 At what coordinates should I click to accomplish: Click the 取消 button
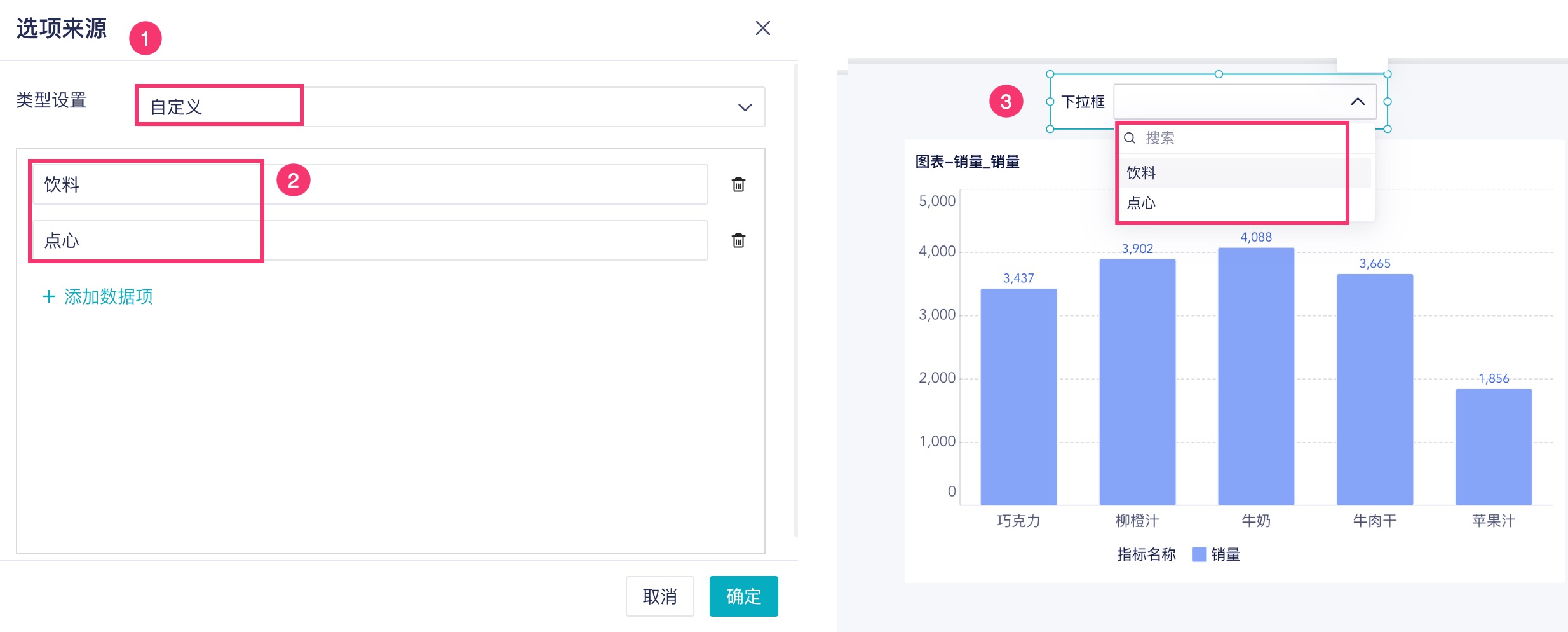[x=659, y=596]
